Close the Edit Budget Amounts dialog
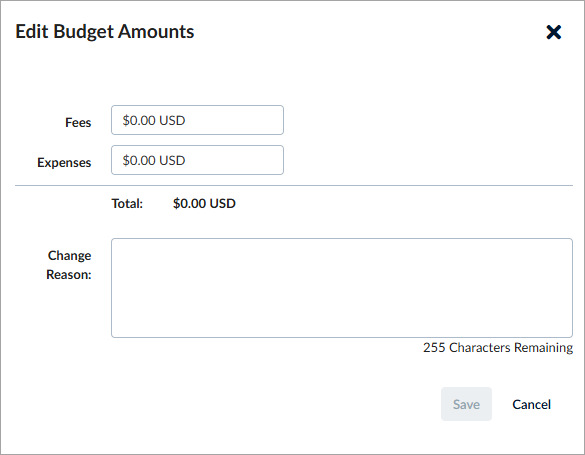Image resolution: width=585 pixels, height=455 pixels. pyautogui.click(x=554, y=32)
